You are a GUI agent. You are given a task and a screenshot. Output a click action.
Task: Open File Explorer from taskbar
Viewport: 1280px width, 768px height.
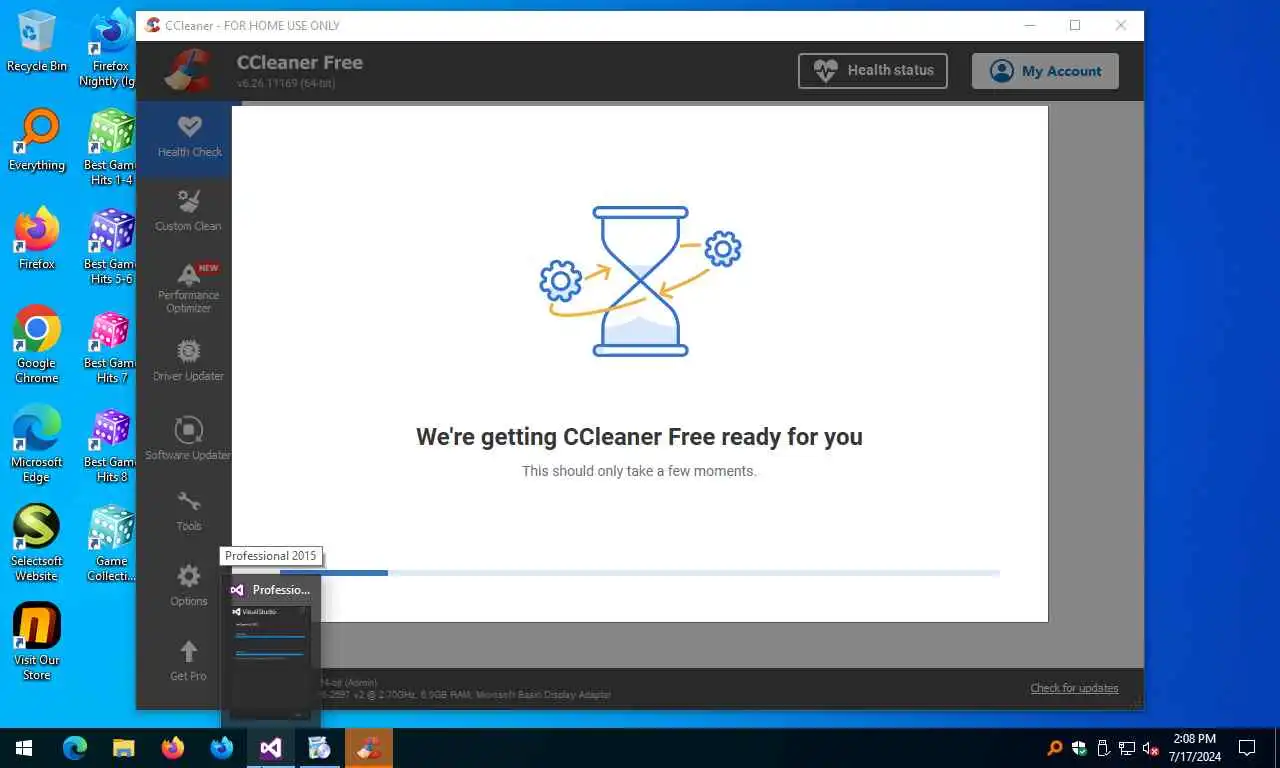click(123, 748)
